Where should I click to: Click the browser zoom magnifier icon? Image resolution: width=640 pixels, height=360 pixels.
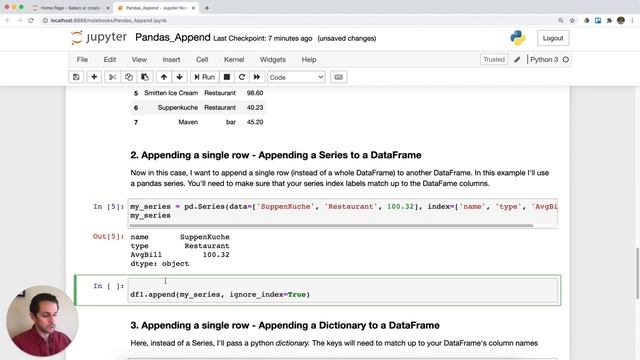tap(561, 20)
